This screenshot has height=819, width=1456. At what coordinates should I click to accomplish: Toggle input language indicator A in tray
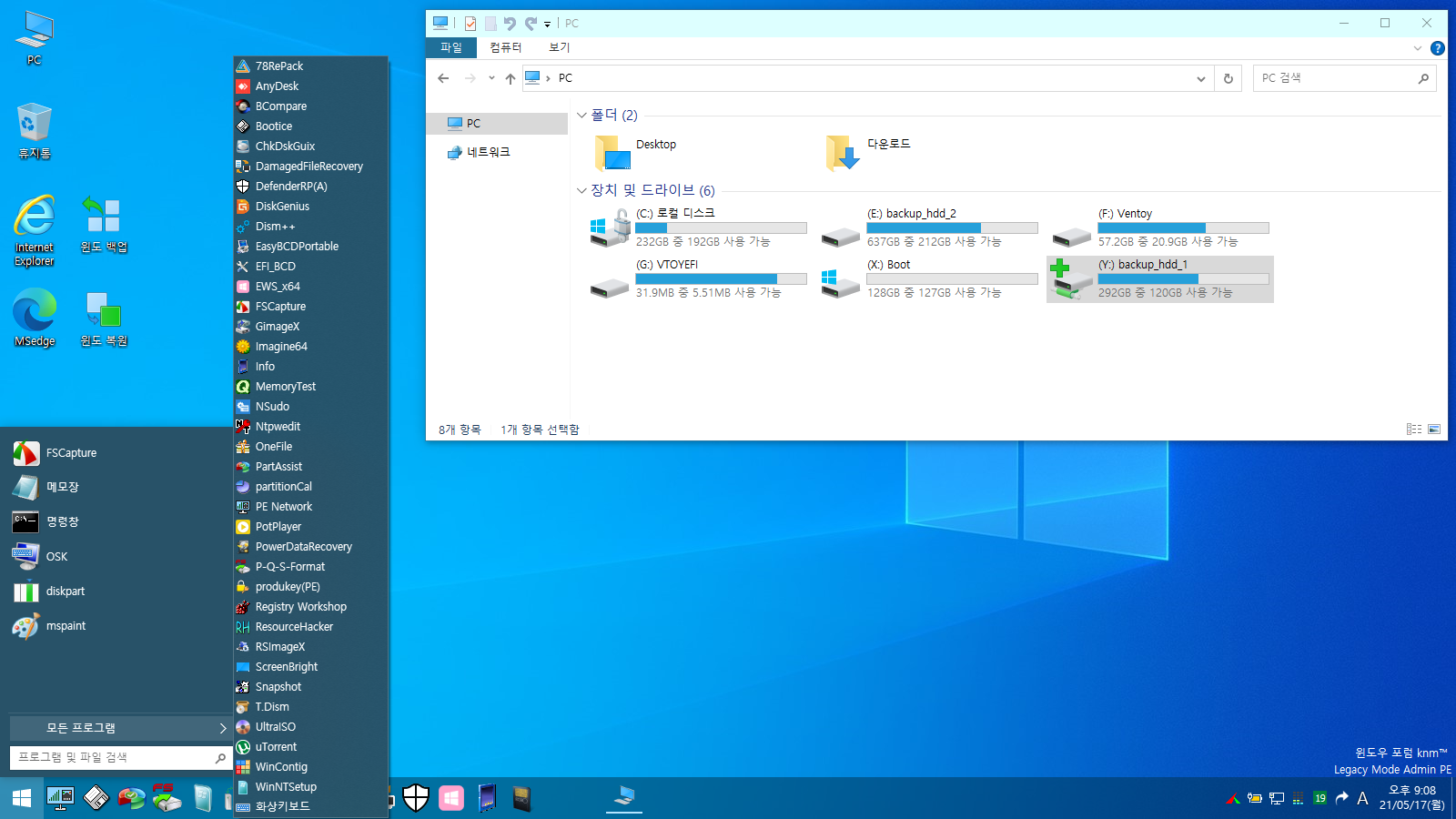(1362, 798)
